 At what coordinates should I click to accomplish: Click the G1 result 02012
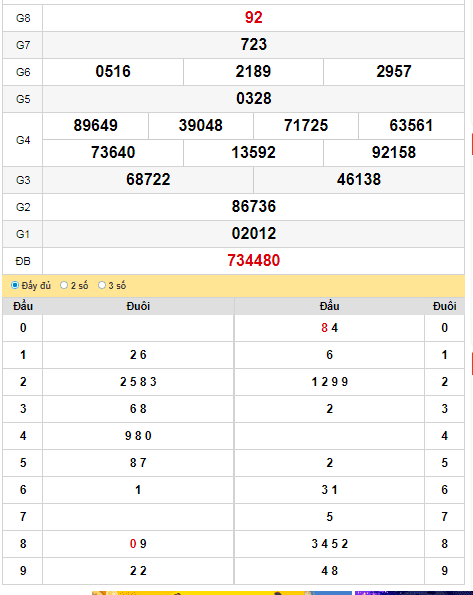click(x=254, y=233)
